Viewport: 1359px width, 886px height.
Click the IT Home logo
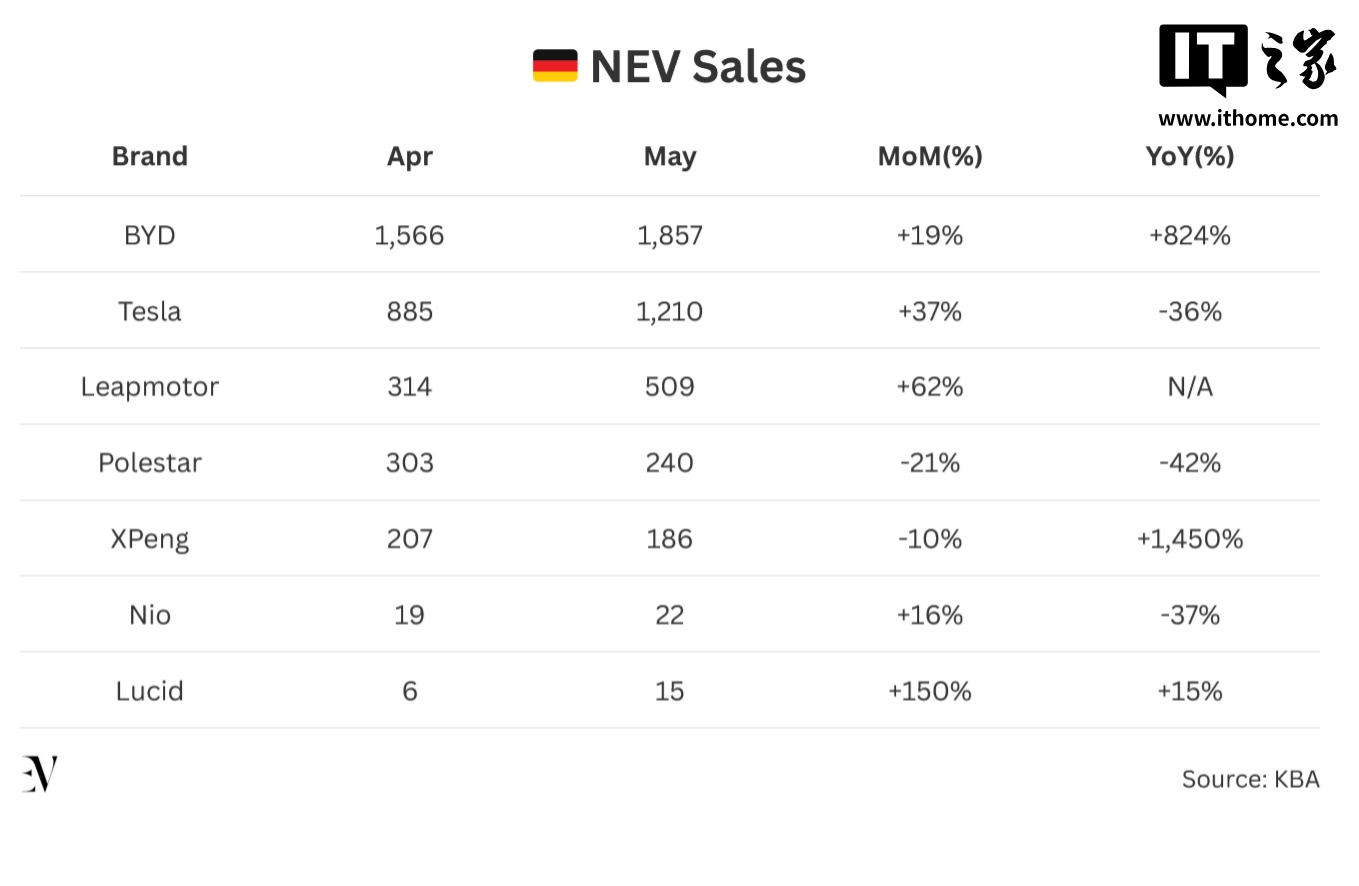(x=1247, y=60)
